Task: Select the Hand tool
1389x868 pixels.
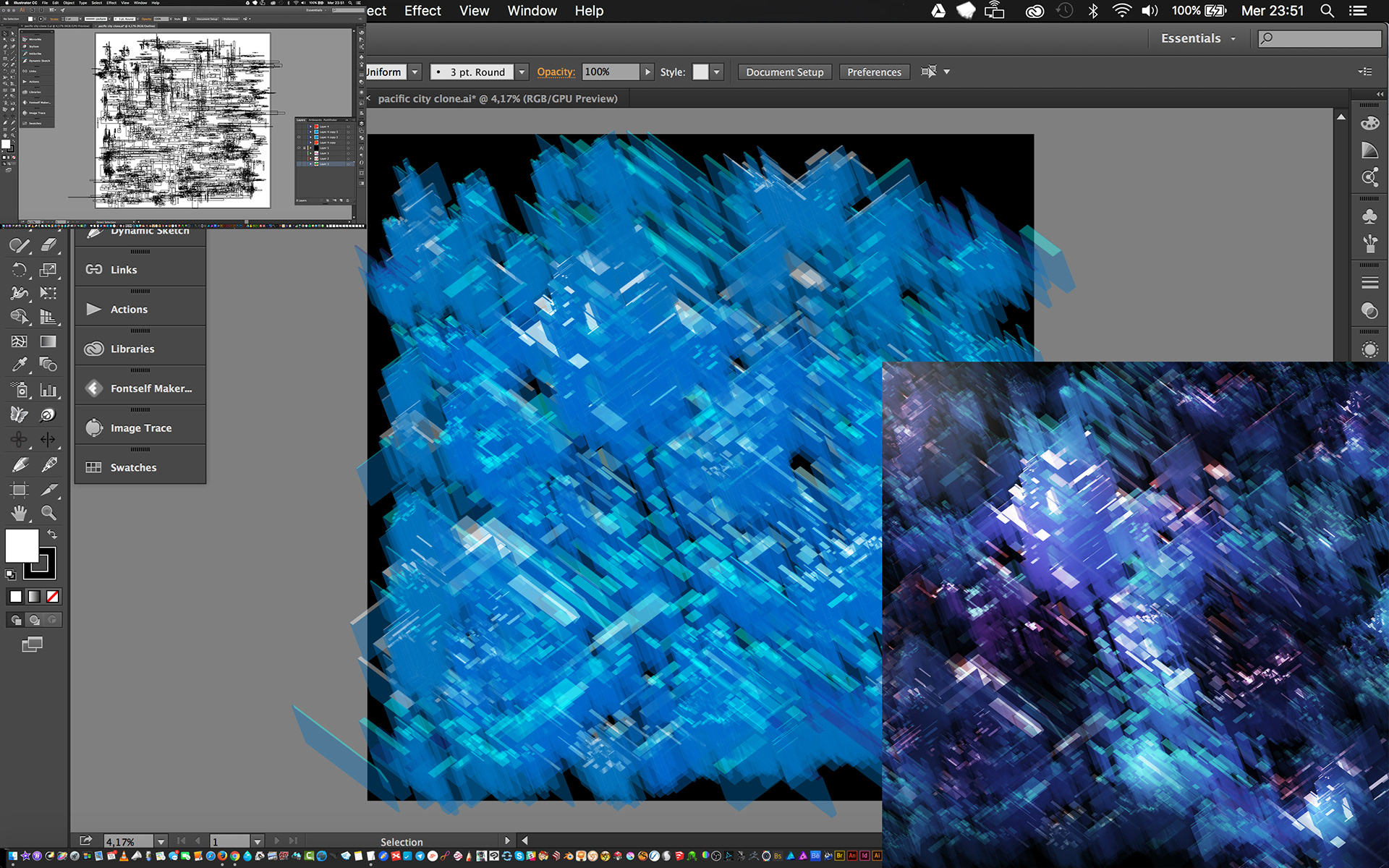Action: [20, 513]
